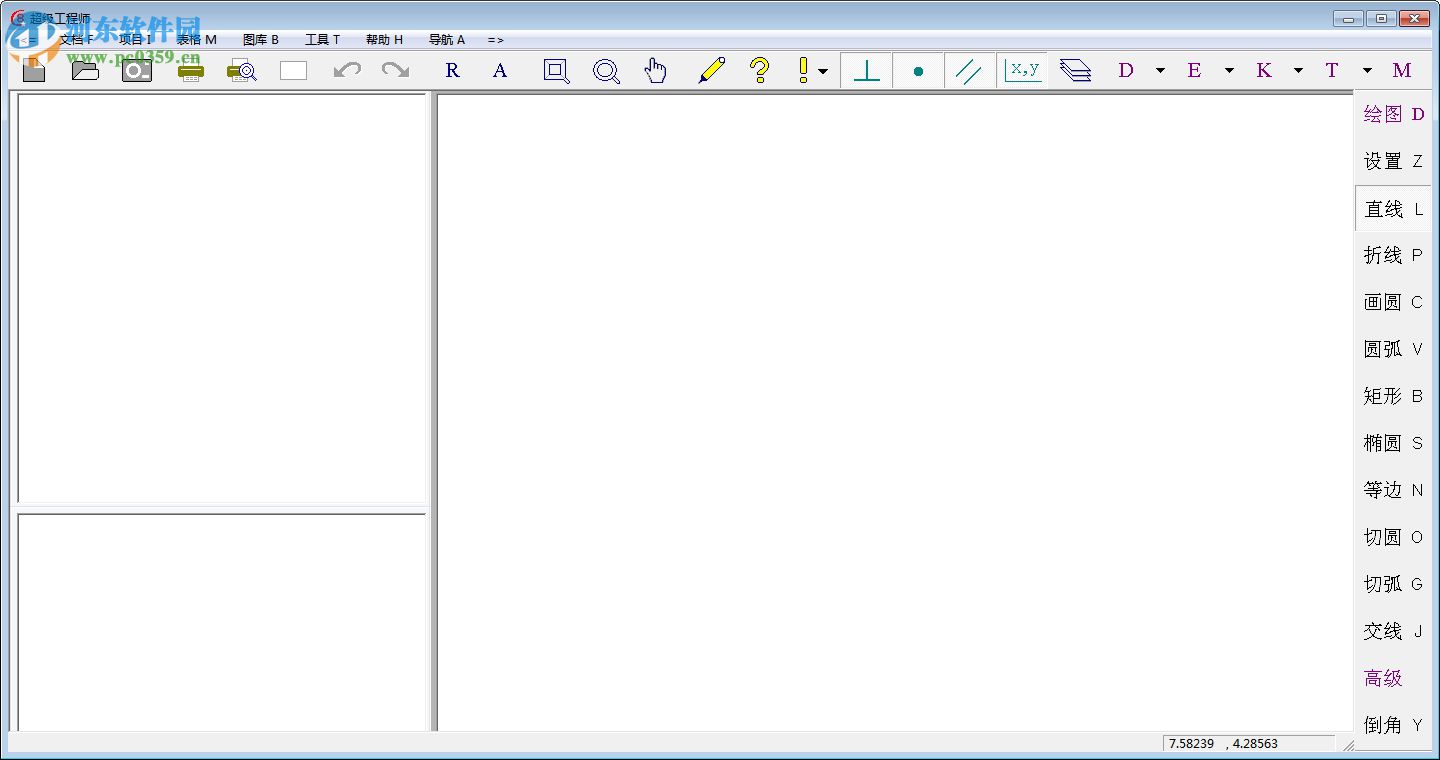Open the 项目 I menu
The image size is (1440, 760).
click(x=135, y=40)
